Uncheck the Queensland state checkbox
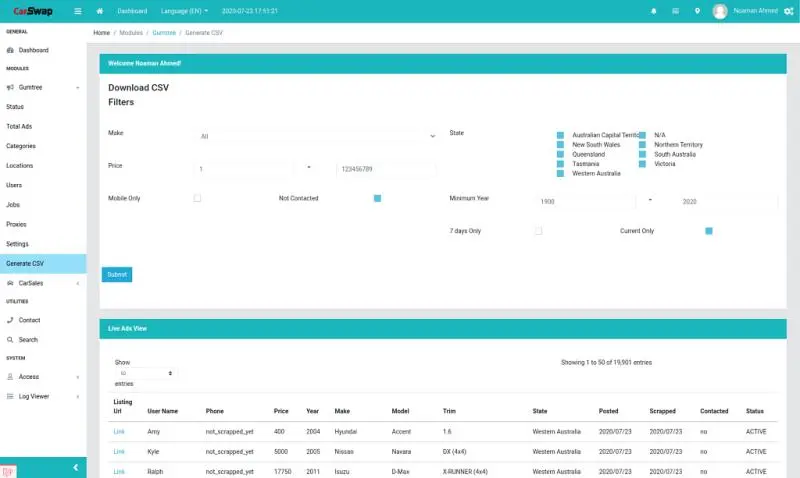 pos(561,155)
